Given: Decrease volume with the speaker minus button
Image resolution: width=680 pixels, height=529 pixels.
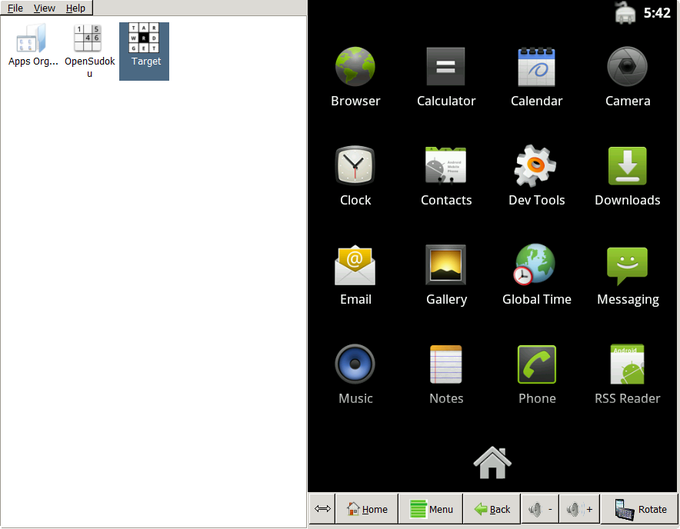Looking at the screenshot, I should (x=540, y=509).
